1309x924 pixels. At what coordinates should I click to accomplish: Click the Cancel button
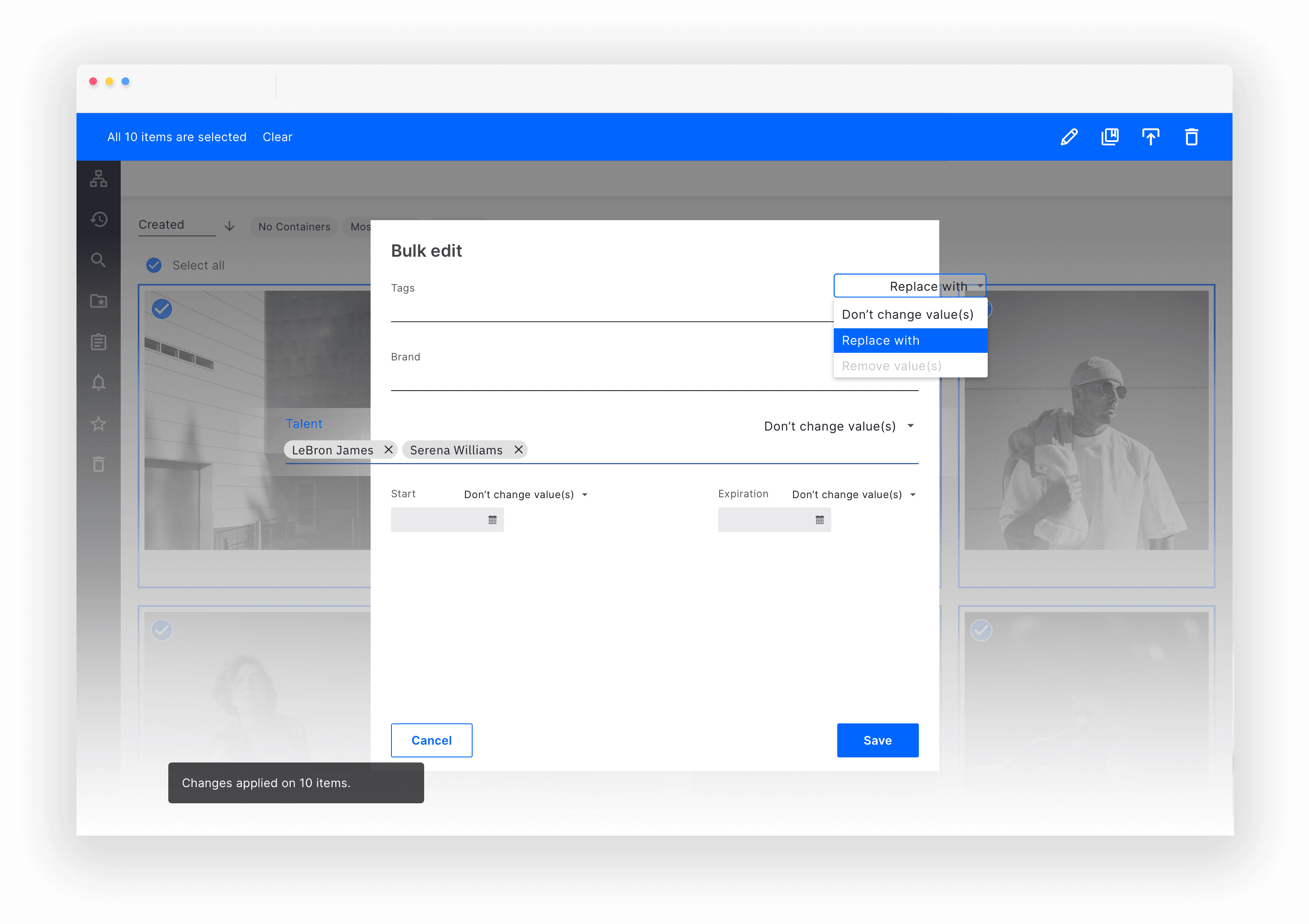(x=431, y=740)
